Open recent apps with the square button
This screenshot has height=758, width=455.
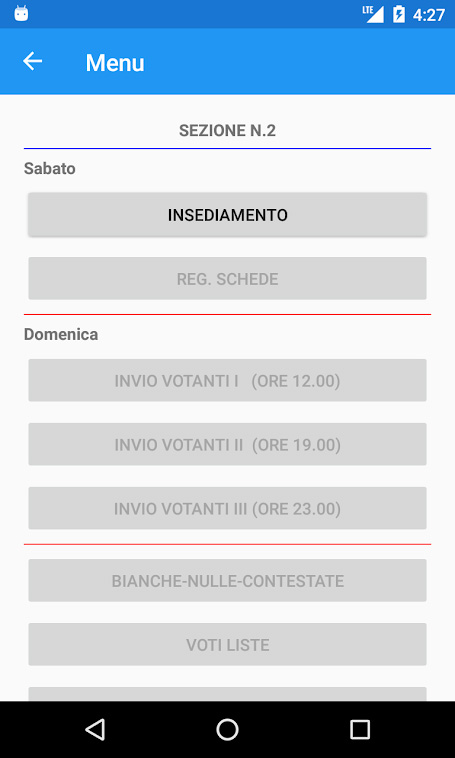point(360,729)
